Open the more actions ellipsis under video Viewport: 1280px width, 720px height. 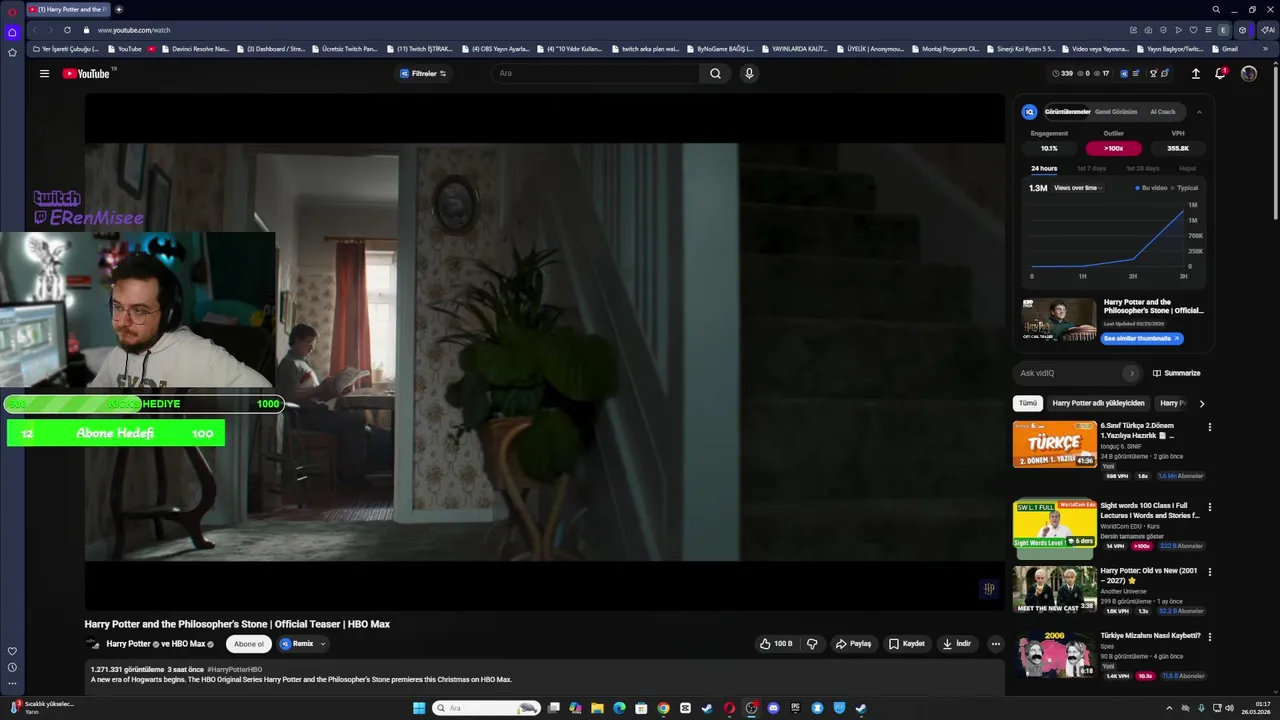coord(995,644)
